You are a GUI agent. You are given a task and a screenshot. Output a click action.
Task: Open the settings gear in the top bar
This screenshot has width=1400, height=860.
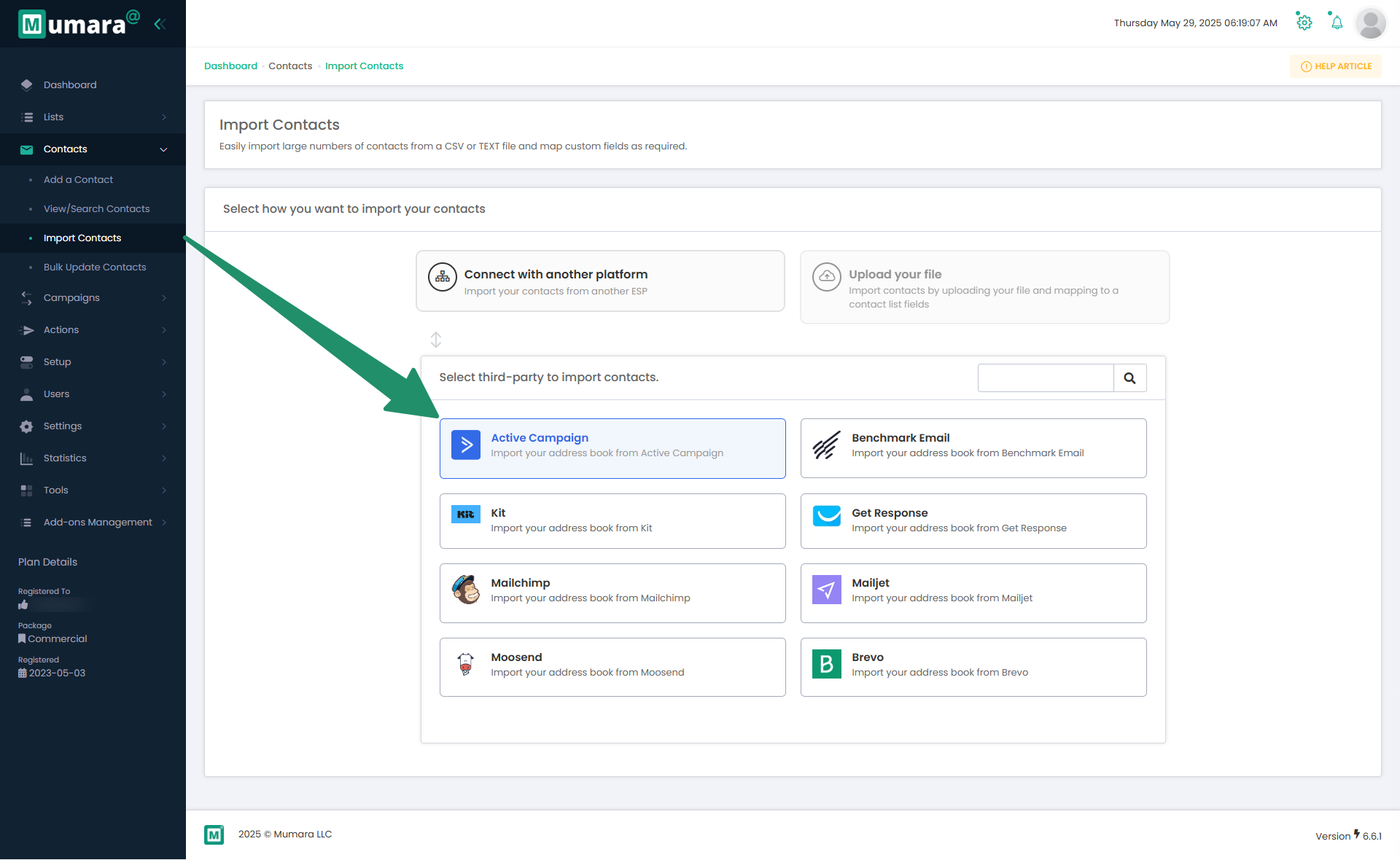coord(1304,23)
